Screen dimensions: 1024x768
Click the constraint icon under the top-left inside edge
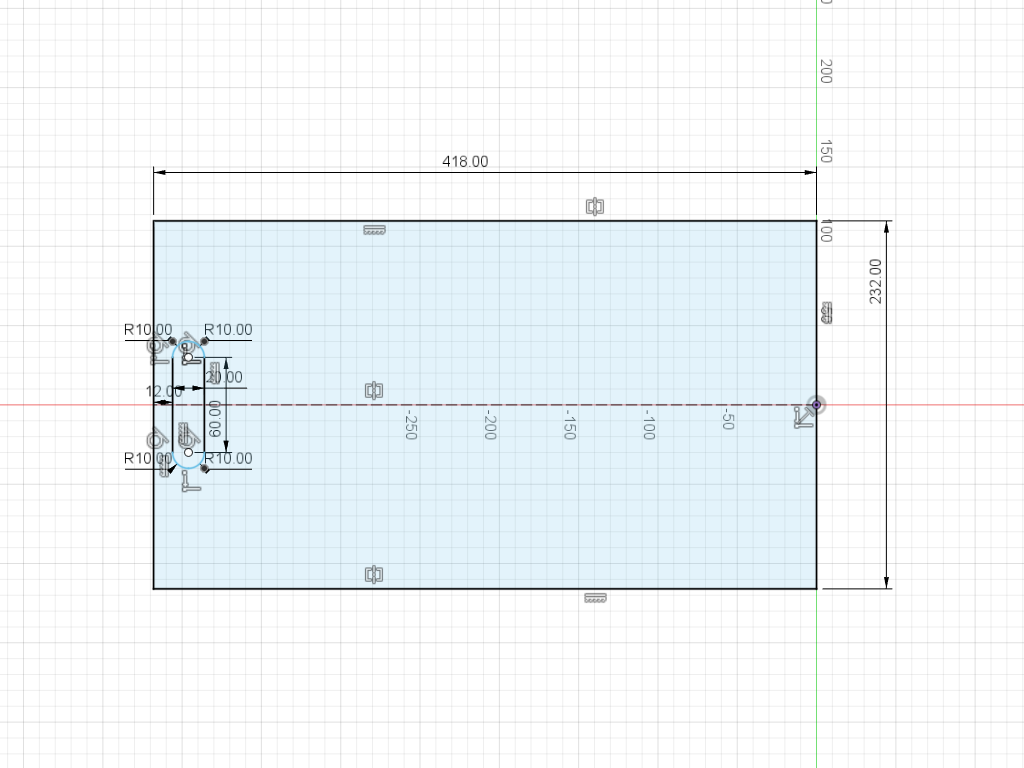click(x=374, y=231)
